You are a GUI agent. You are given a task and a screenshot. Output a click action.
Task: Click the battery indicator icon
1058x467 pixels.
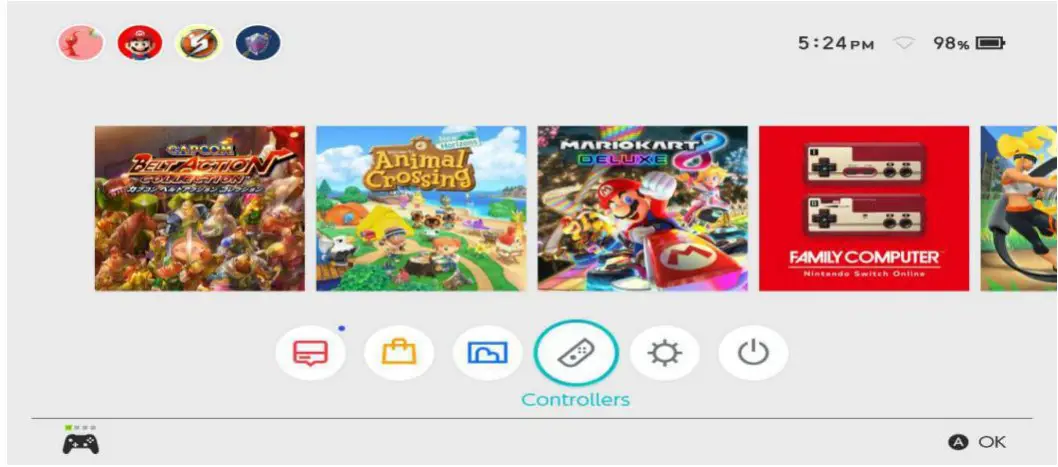pos(991,44)
